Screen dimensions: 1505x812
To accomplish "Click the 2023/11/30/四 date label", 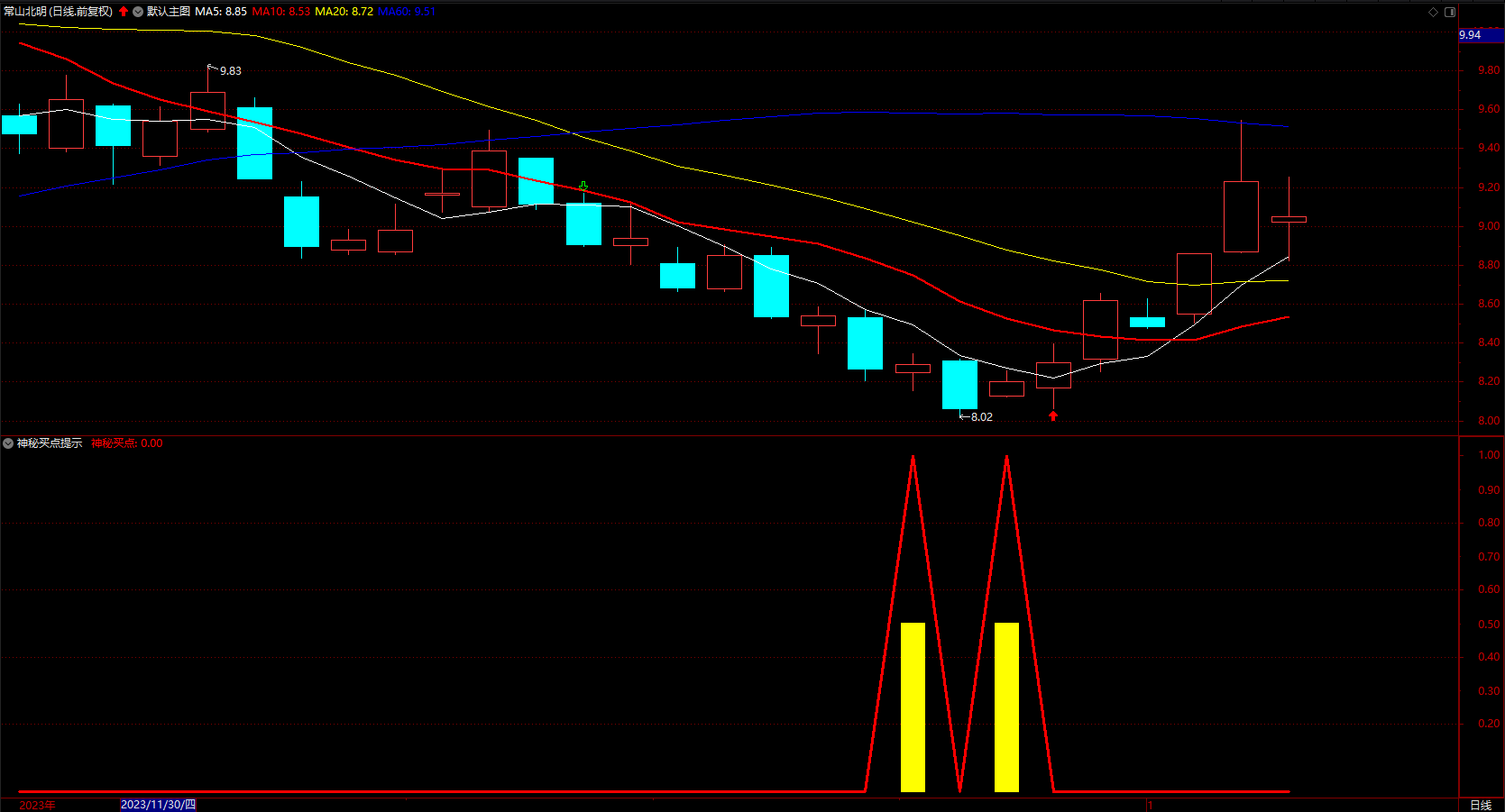I will tap(158, 805).
